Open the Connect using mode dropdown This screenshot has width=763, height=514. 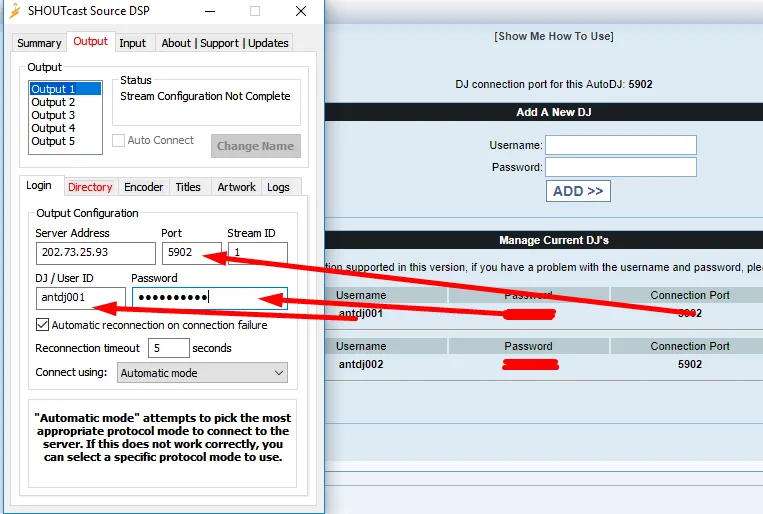[x=202, y=373]
